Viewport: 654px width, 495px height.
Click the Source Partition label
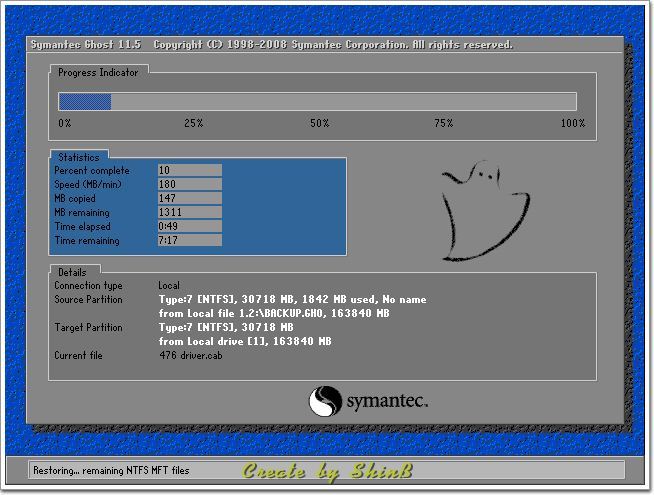click(88, 299)
